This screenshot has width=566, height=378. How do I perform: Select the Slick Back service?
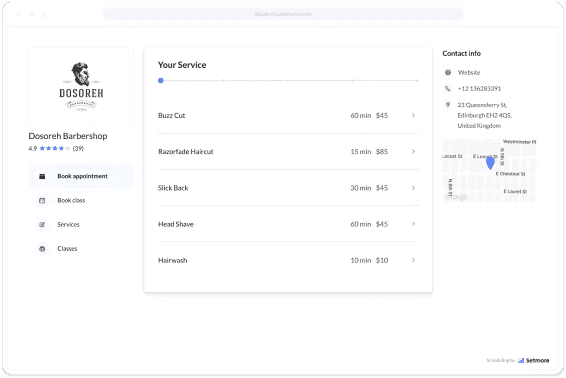pyautogui.click(x=288, y=188)
